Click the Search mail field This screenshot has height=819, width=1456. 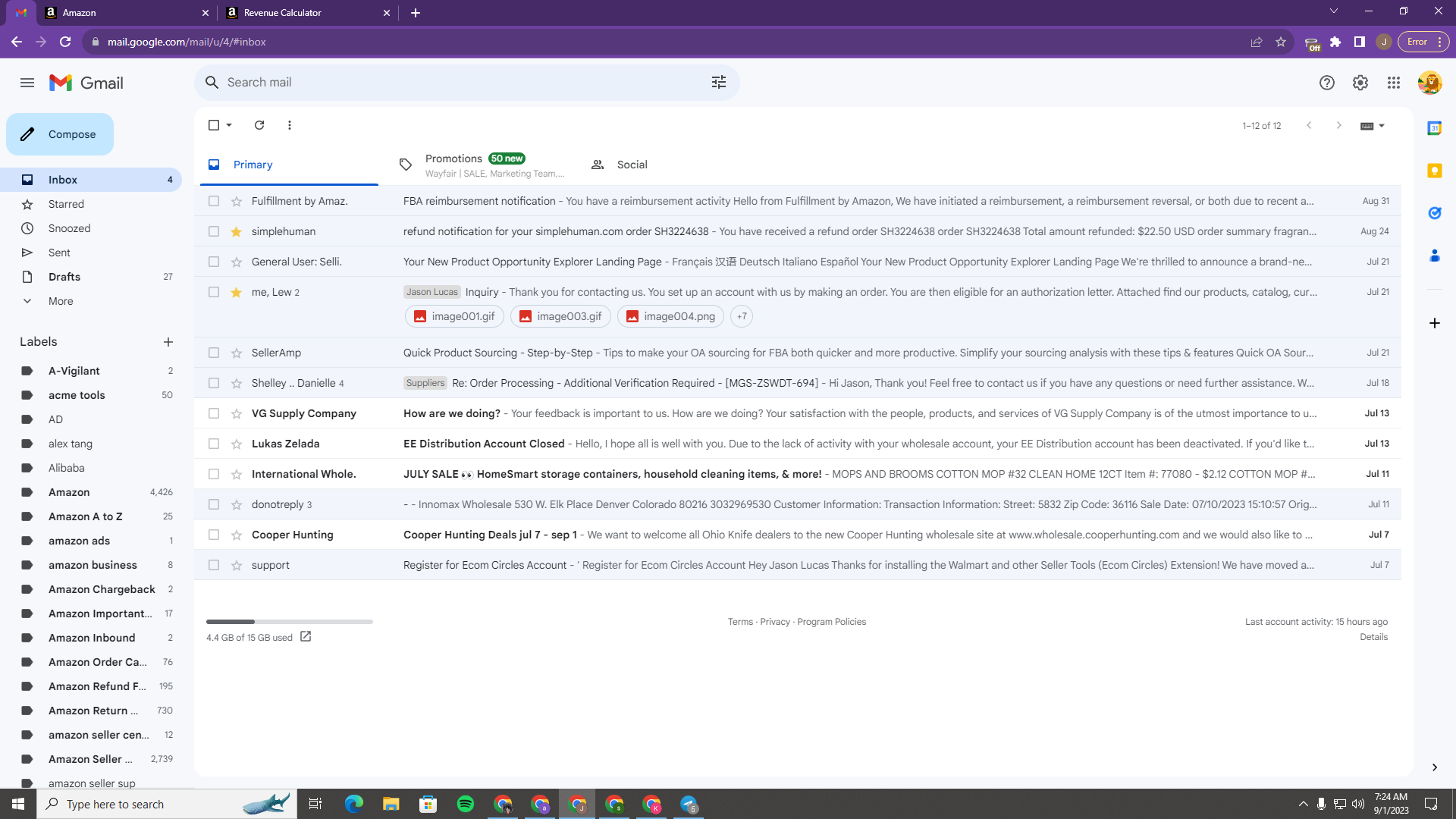466,82
